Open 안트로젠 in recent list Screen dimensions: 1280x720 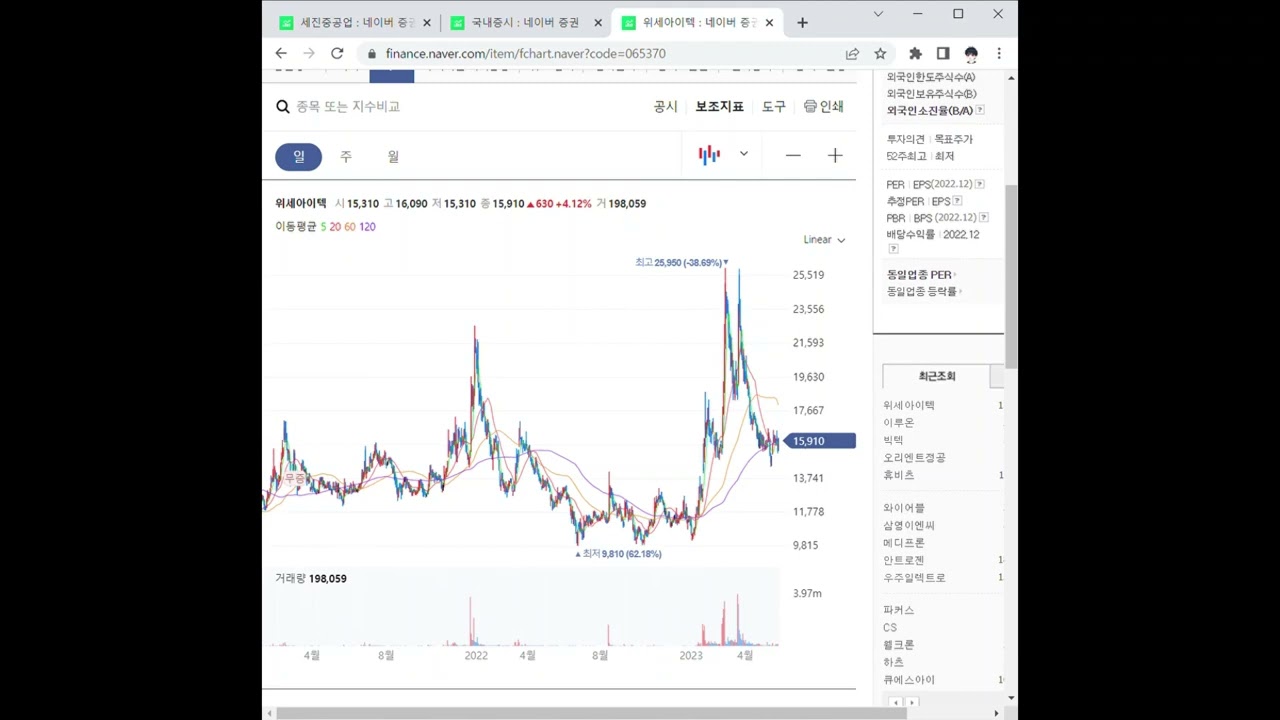[904, 560]
